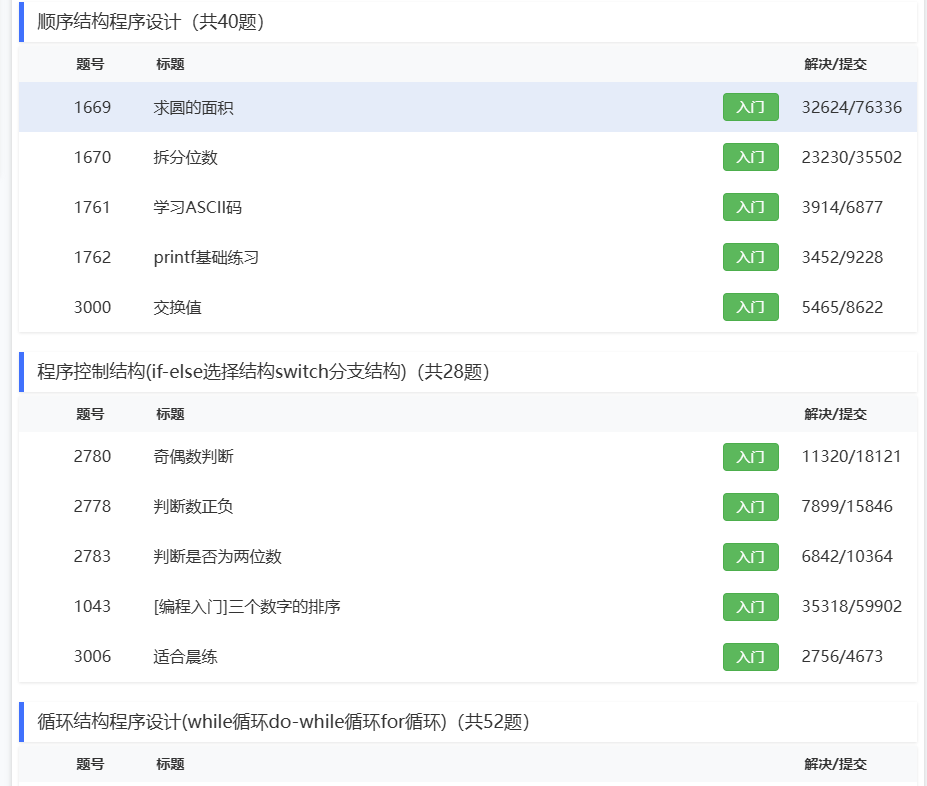Screen dimensions: 927x786
Task: Click the 23230/35502 solve statistic
Action: tap(852, 157)
